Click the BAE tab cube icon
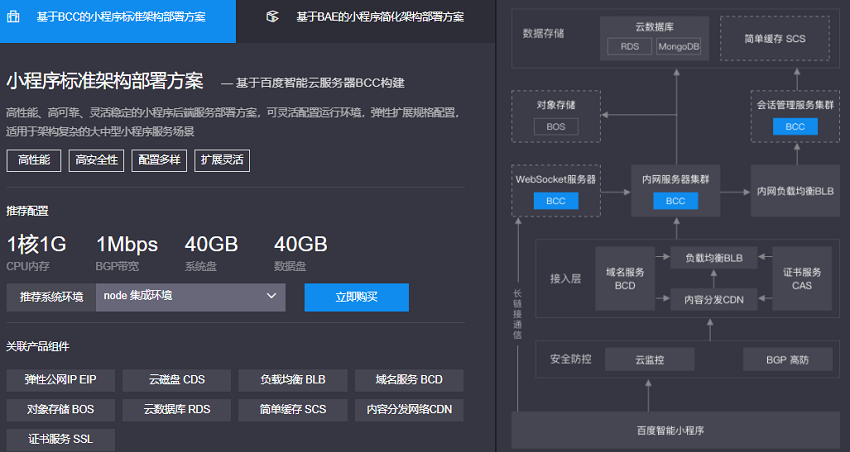 pos(272,16)
